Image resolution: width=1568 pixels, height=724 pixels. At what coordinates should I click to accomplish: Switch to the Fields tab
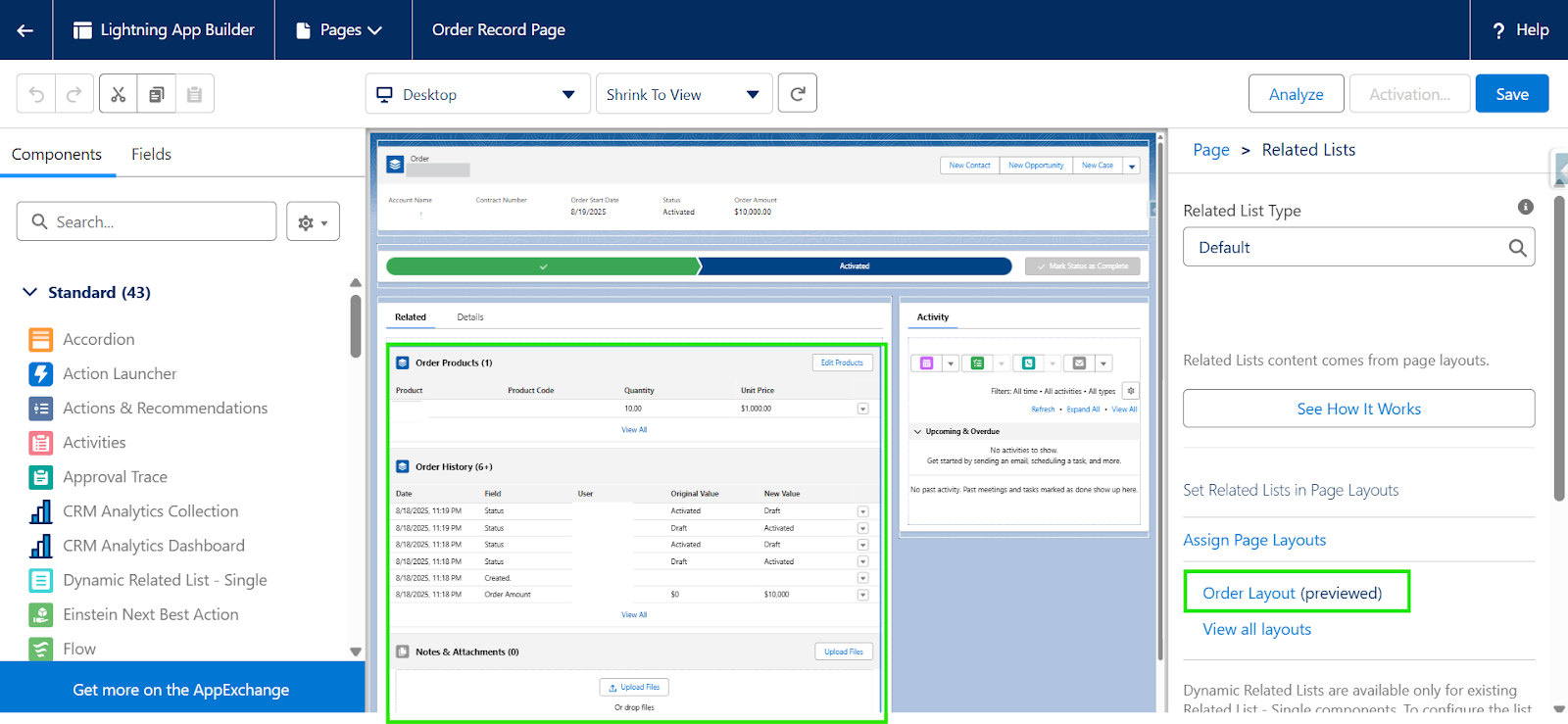[151, 154]
